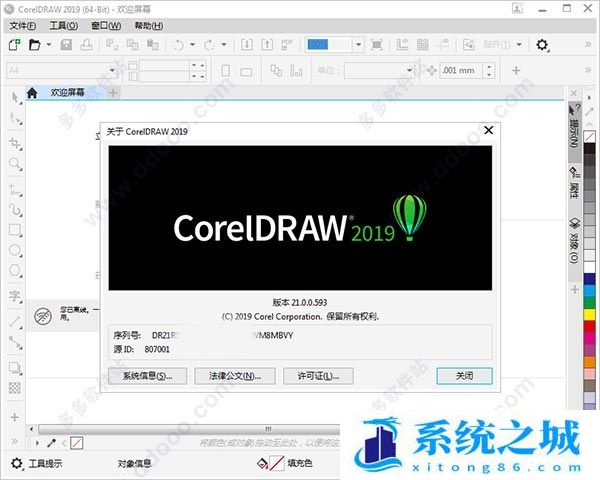Select the Rectangle tool
Viewport: 600px width, 480px height.
pyautogui.click(x=15, y=230)
